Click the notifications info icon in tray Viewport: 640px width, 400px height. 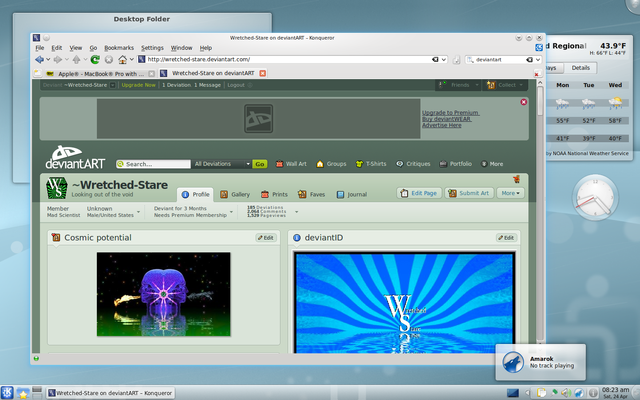pyautogui.click(x=592, y=393)
